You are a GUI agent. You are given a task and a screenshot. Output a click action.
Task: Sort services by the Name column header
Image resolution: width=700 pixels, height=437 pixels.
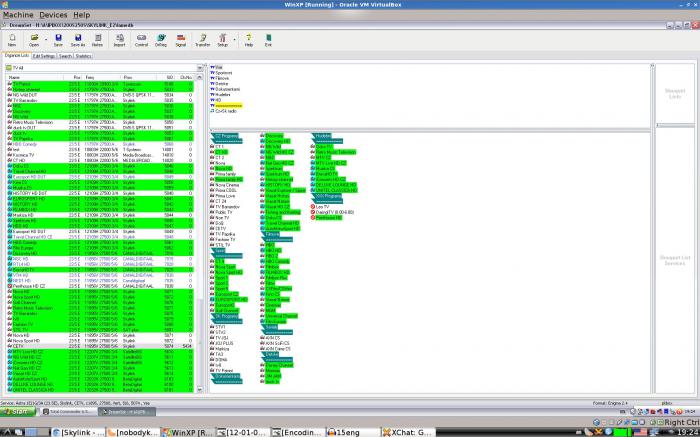point(35,78)
